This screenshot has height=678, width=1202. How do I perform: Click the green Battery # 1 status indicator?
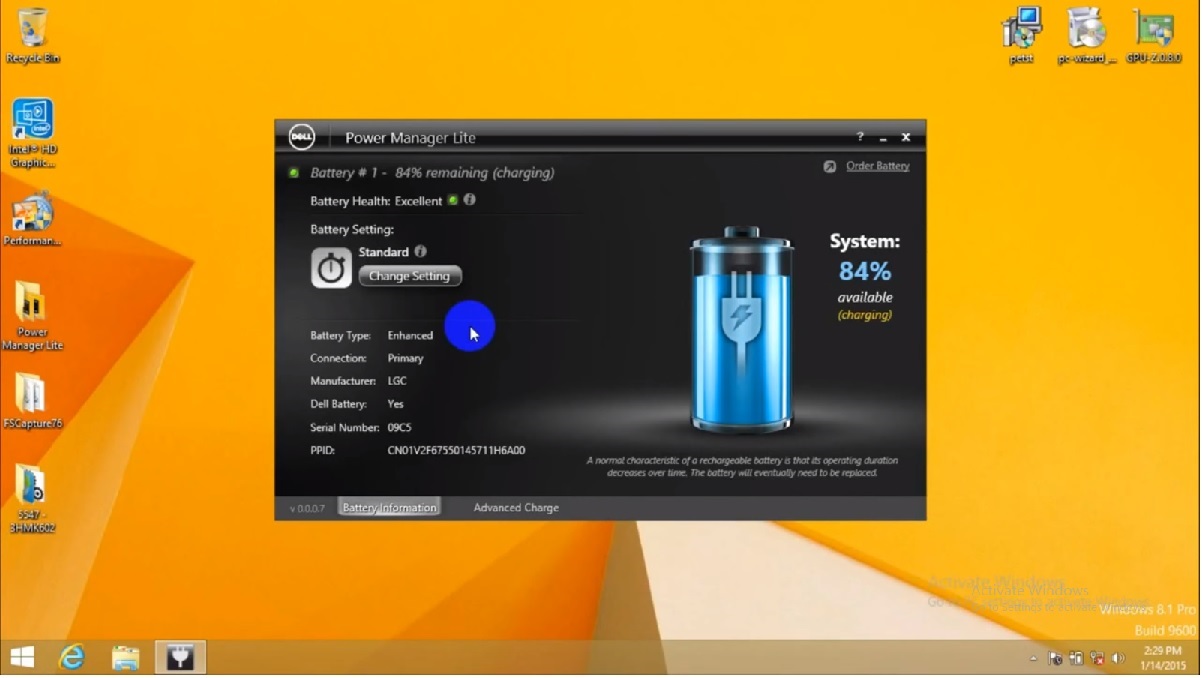(x=294, y=172)
